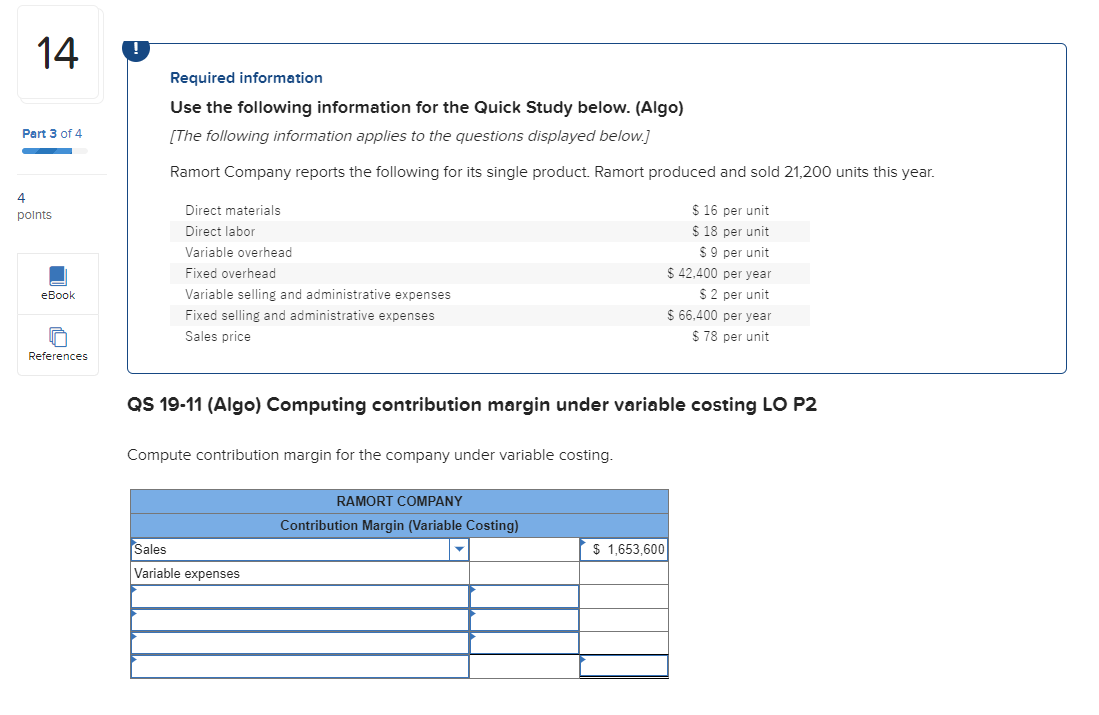Expand the dropdown arrow next to Sales
1099x715 pixels.
pyautogui.click(x=459, y=549)
